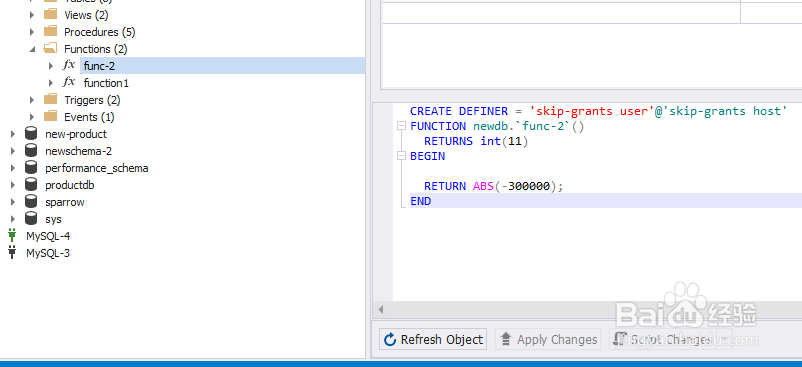802x367 pixels.
Task: Click the END keyword line in editor
Action: [x=606, y=201]
